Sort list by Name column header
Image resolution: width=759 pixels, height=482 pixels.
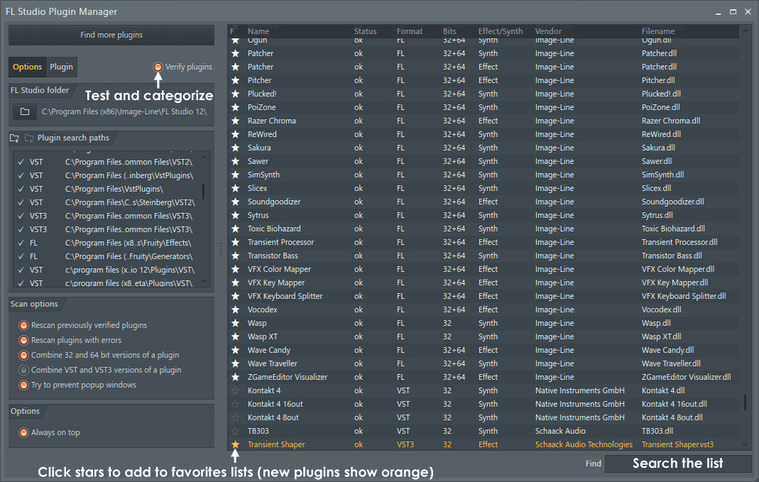click(x=258, y=31)
